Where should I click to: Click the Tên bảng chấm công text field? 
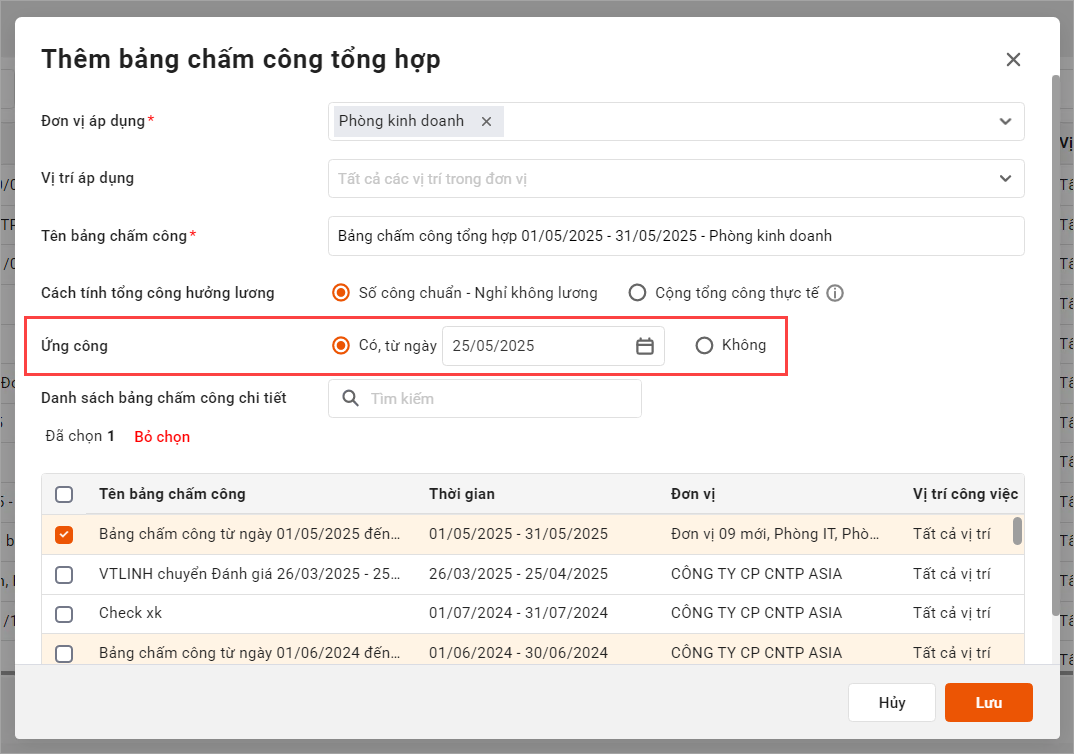(676, 236)
